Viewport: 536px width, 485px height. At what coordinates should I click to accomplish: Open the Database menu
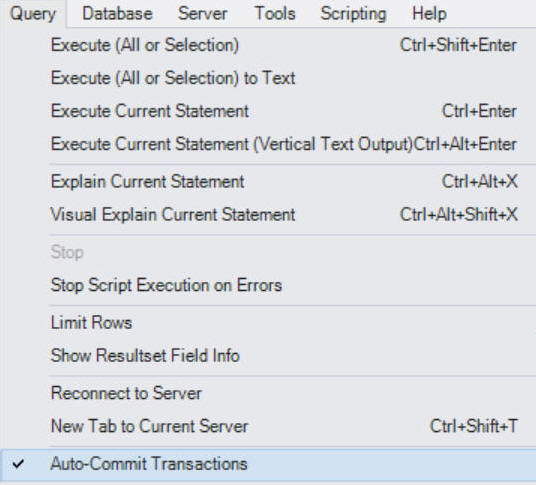[x=117, y=14]
